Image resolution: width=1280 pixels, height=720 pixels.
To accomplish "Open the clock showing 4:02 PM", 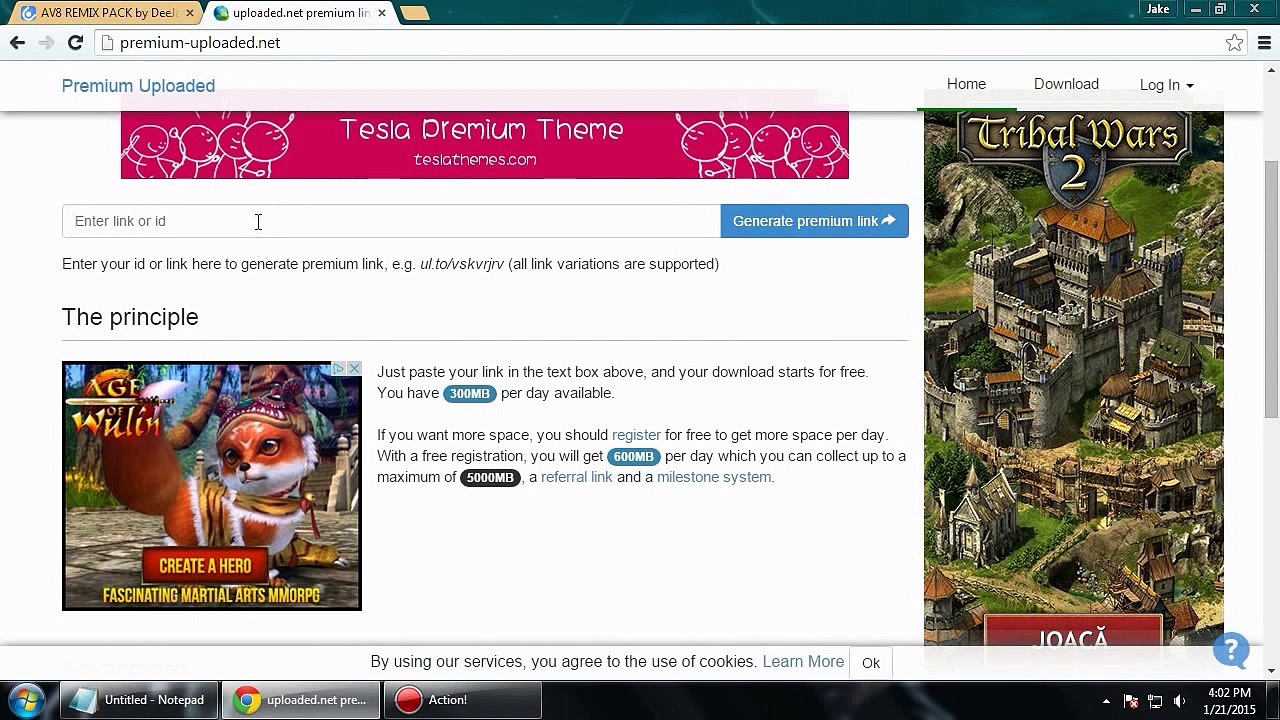I will 1229,701.
